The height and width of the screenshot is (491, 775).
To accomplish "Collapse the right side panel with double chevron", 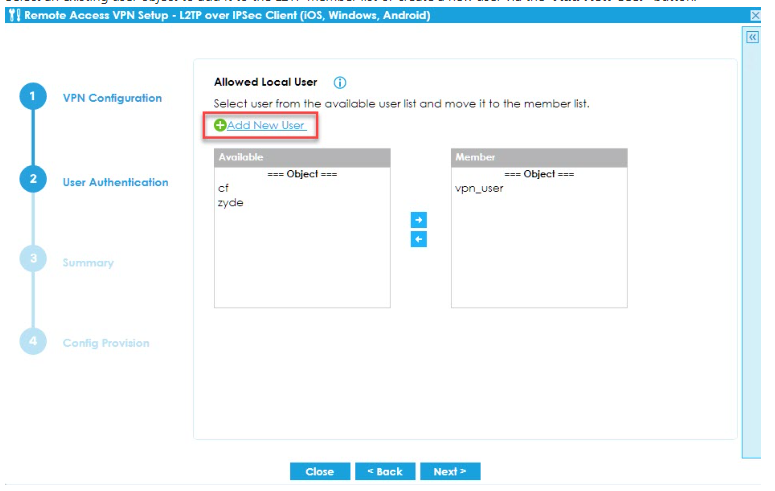I will pyautogui.click(x=752, y=37).
